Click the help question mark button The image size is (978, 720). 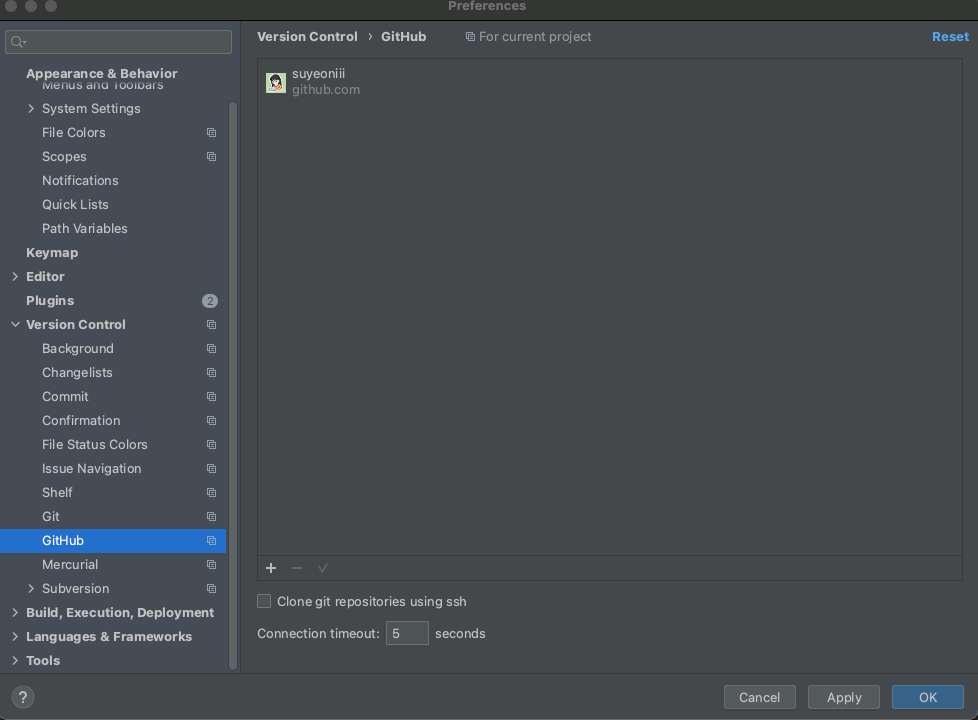22,697
